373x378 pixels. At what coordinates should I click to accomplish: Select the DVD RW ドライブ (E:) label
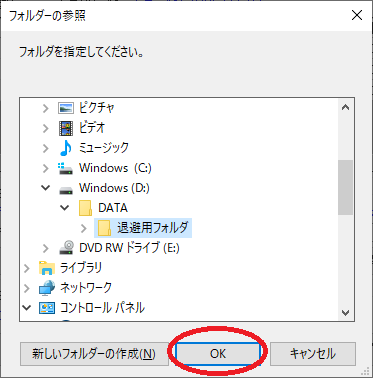129,248
